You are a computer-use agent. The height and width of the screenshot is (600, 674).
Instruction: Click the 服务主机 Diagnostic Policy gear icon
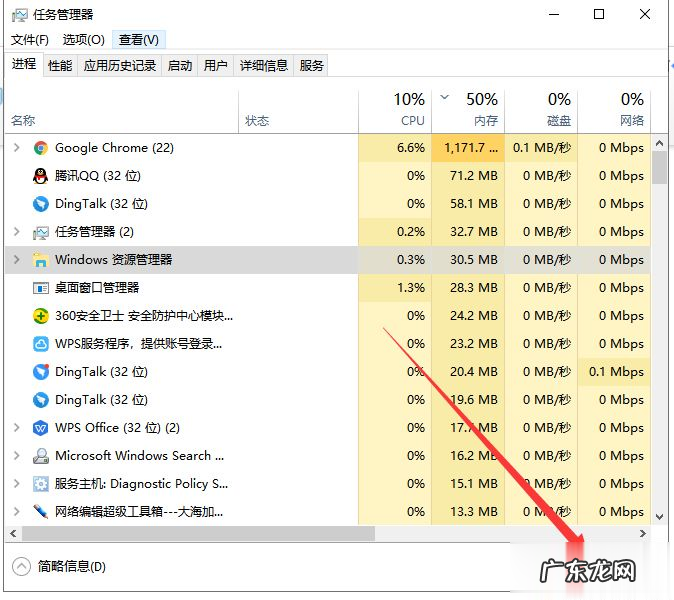pos(40,484)
